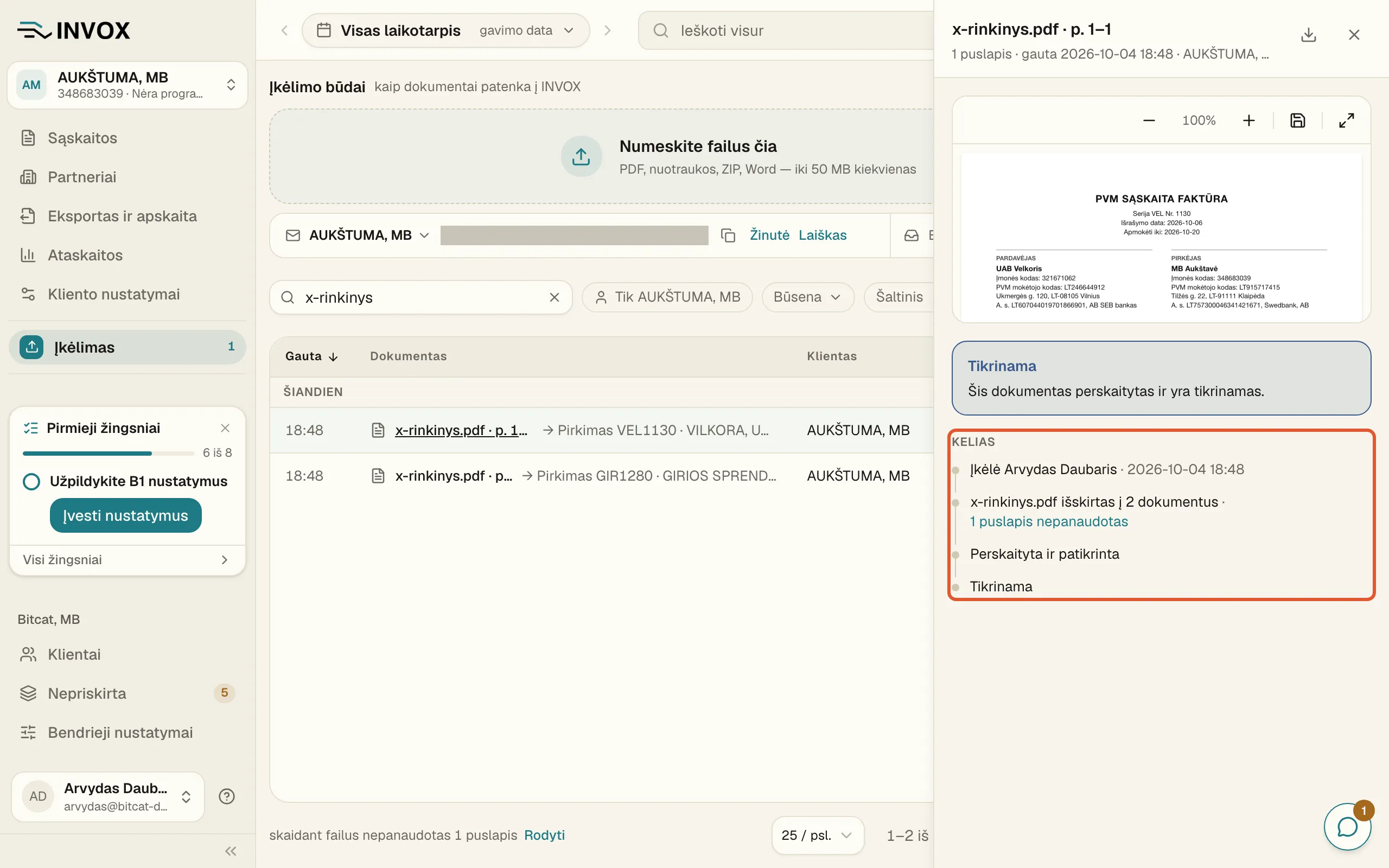Click the upload icon in drop zone
Image resolution: width=1389 pixels, height=868 pixels.
581,156
